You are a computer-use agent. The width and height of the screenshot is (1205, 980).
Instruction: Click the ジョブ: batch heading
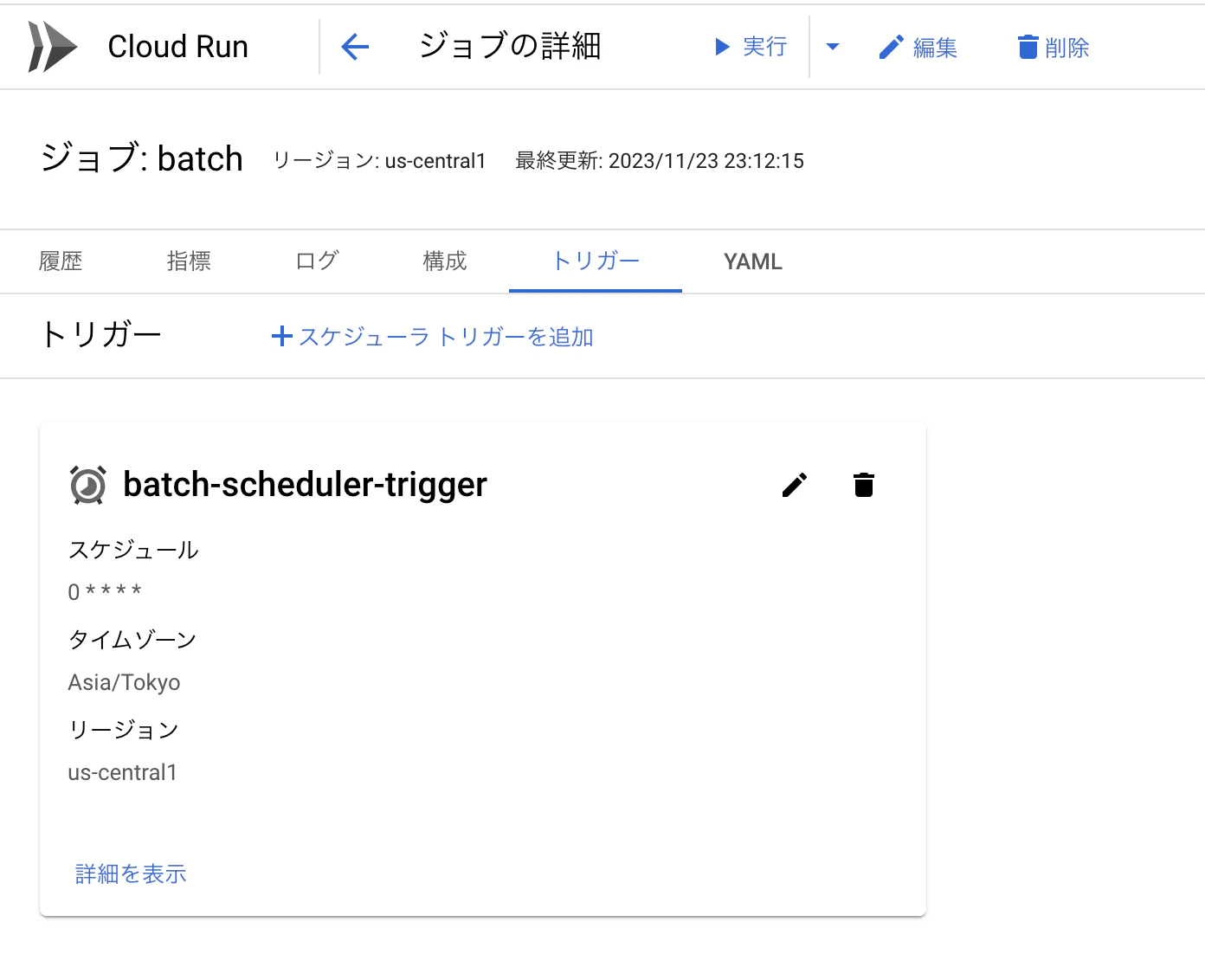(x=142, y=158)
